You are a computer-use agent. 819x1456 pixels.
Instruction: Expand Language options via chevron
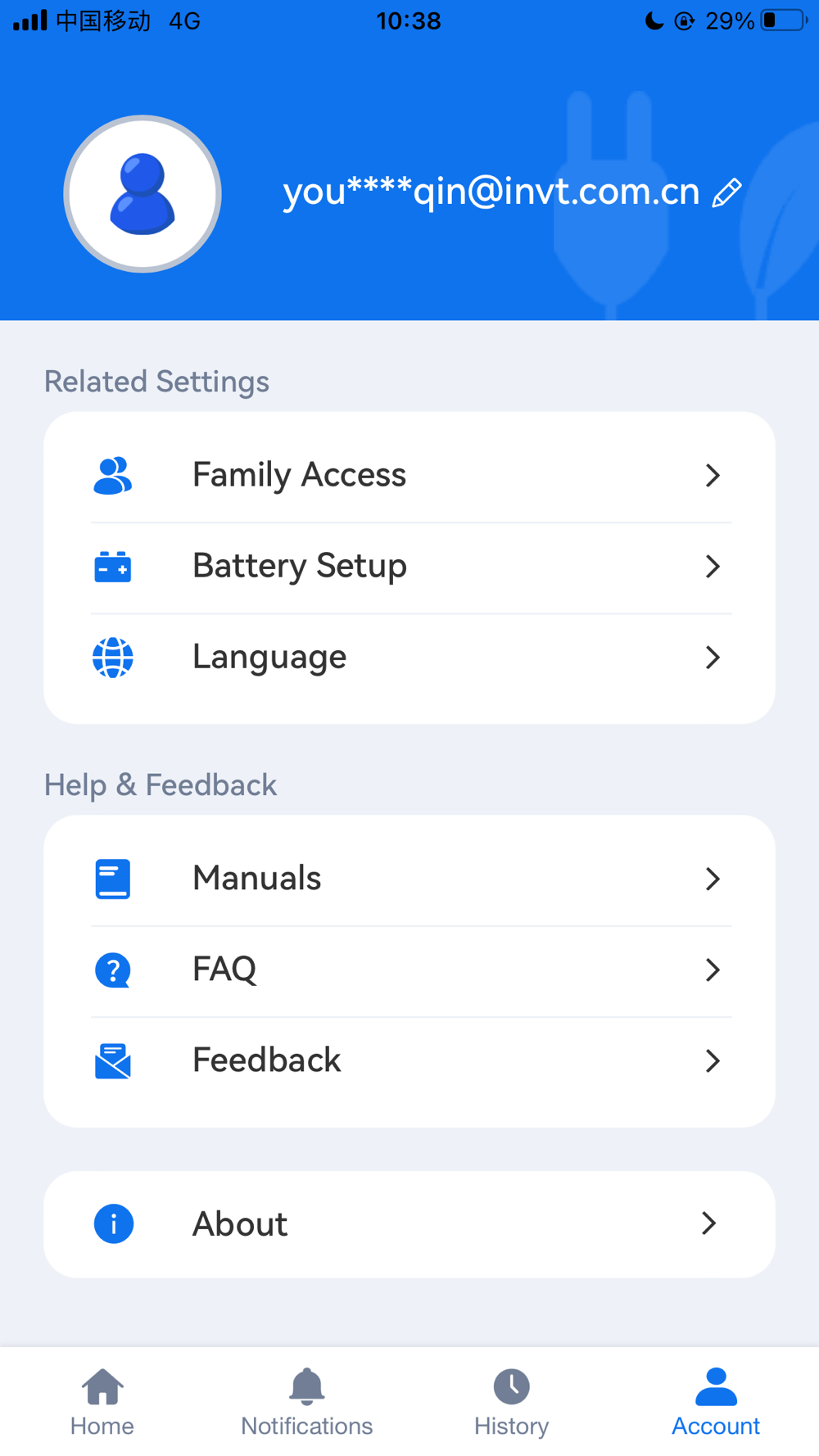pos(713,658)
